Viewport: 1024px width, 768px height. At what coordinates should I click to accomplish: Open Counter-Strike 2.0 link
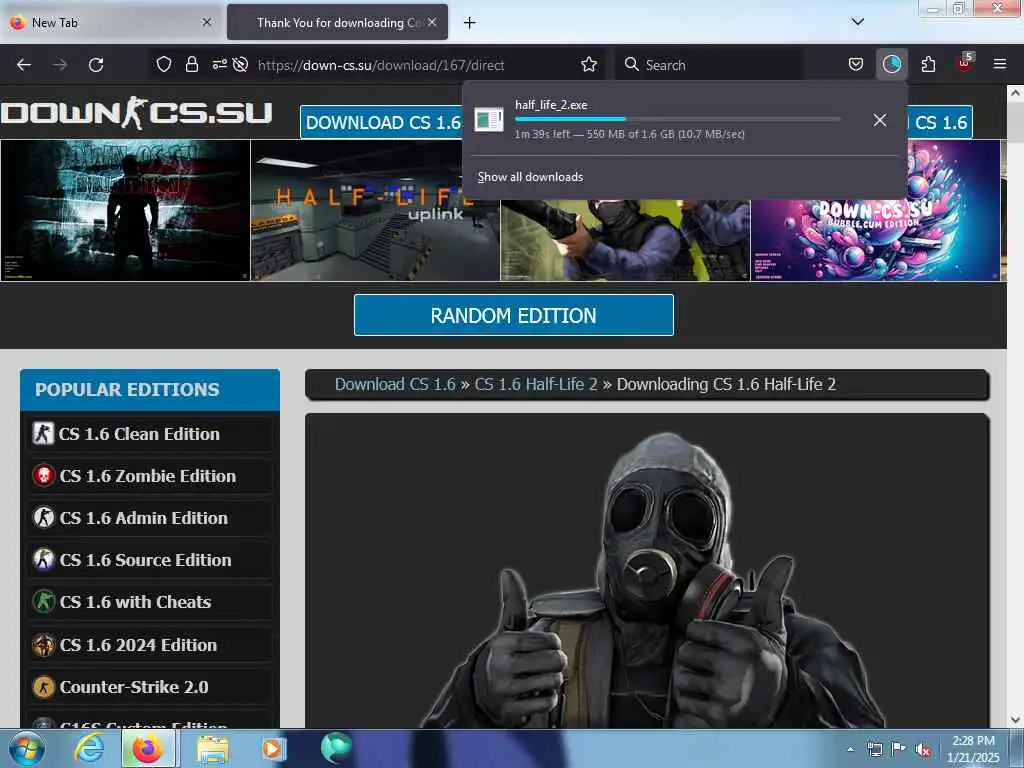pyautogui.click(x=134, y=688)
